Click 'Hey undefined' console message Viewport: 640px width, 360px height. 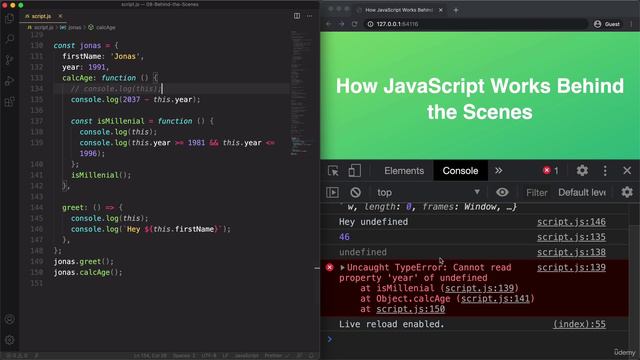click(x=373, y=222)
